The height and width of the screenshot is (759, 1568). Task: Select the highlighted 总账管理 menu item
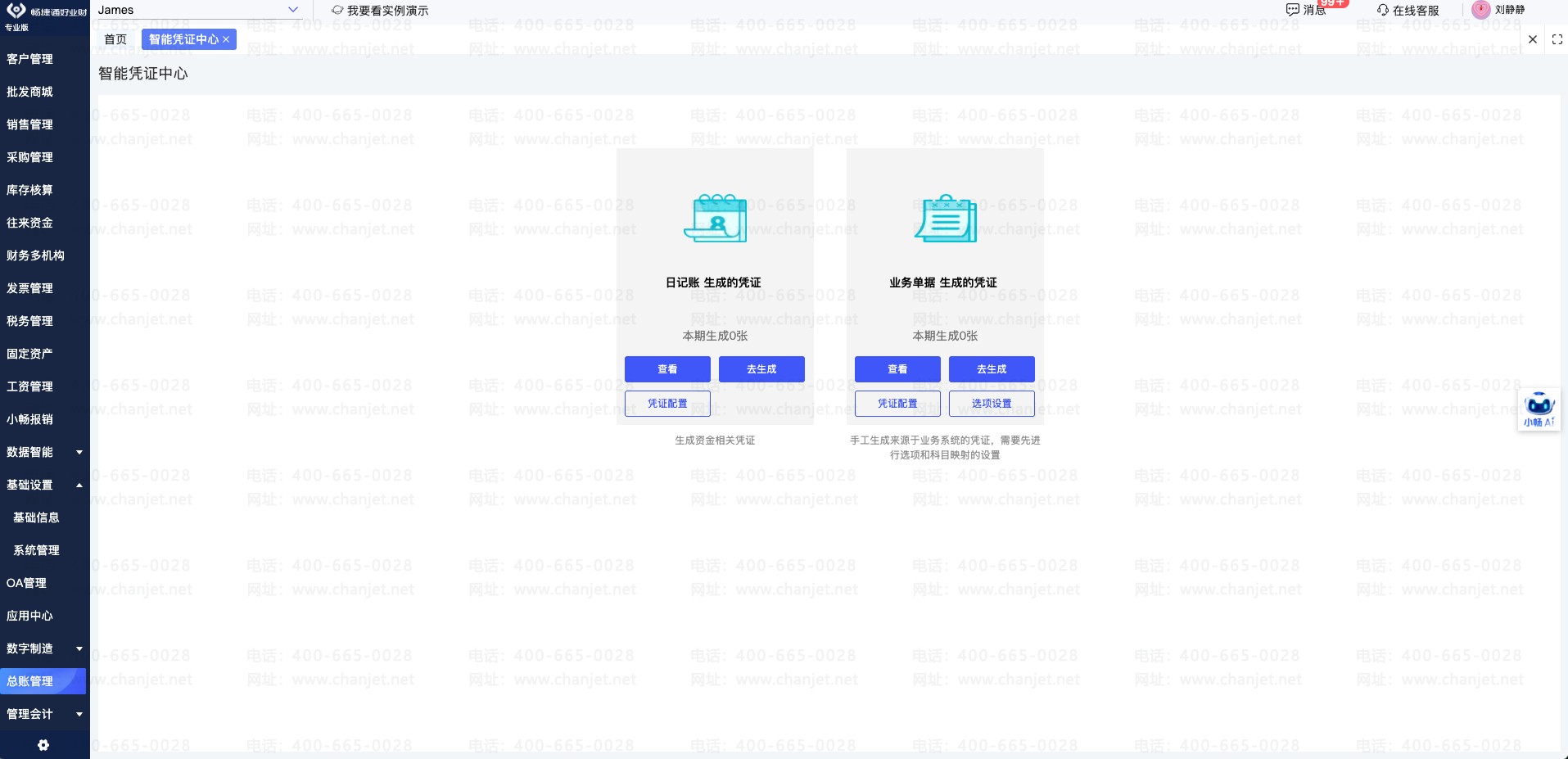click(x=43, y=681)
